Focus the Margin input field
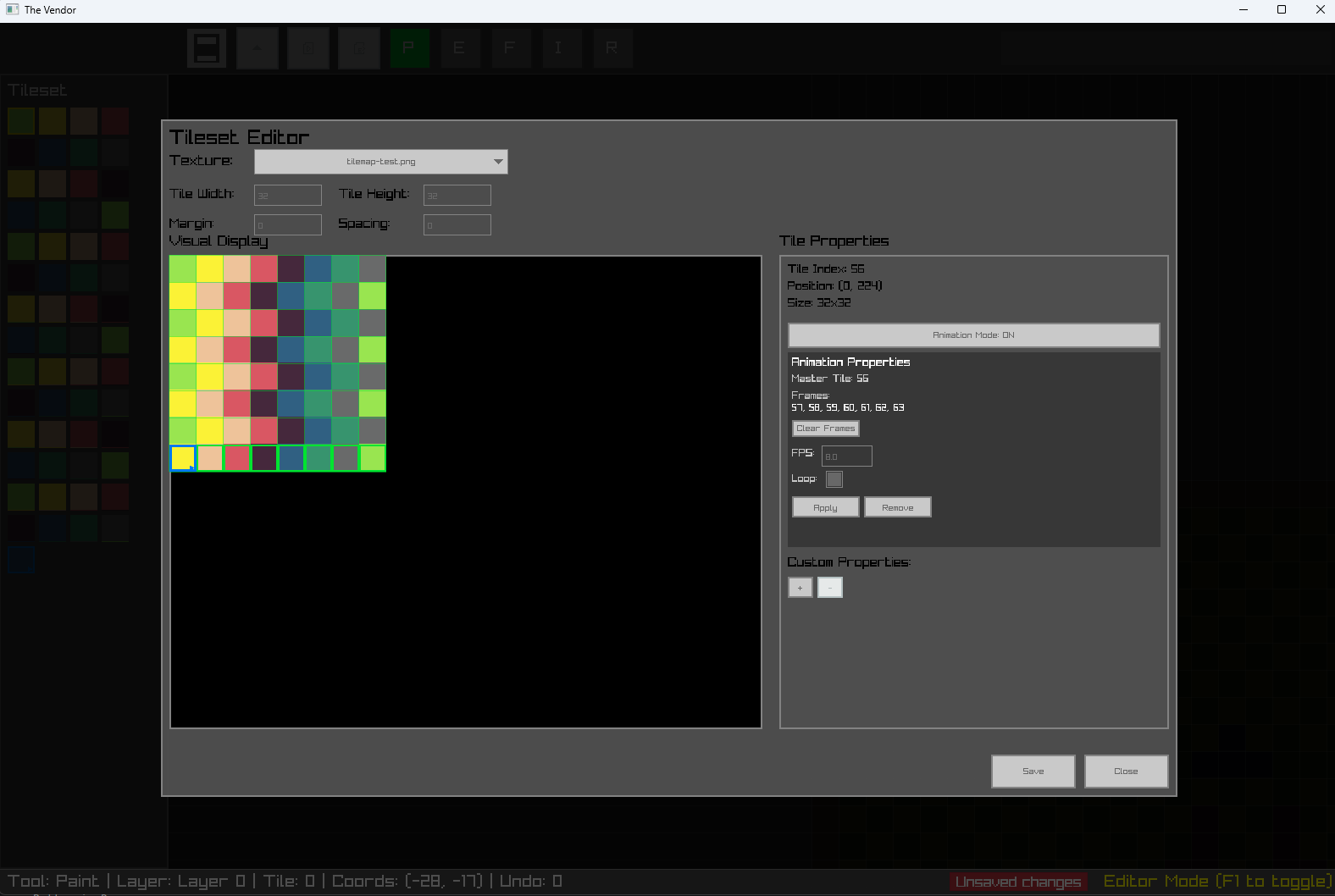Viewport: 1335px width, 896px height. coord(288,225)
